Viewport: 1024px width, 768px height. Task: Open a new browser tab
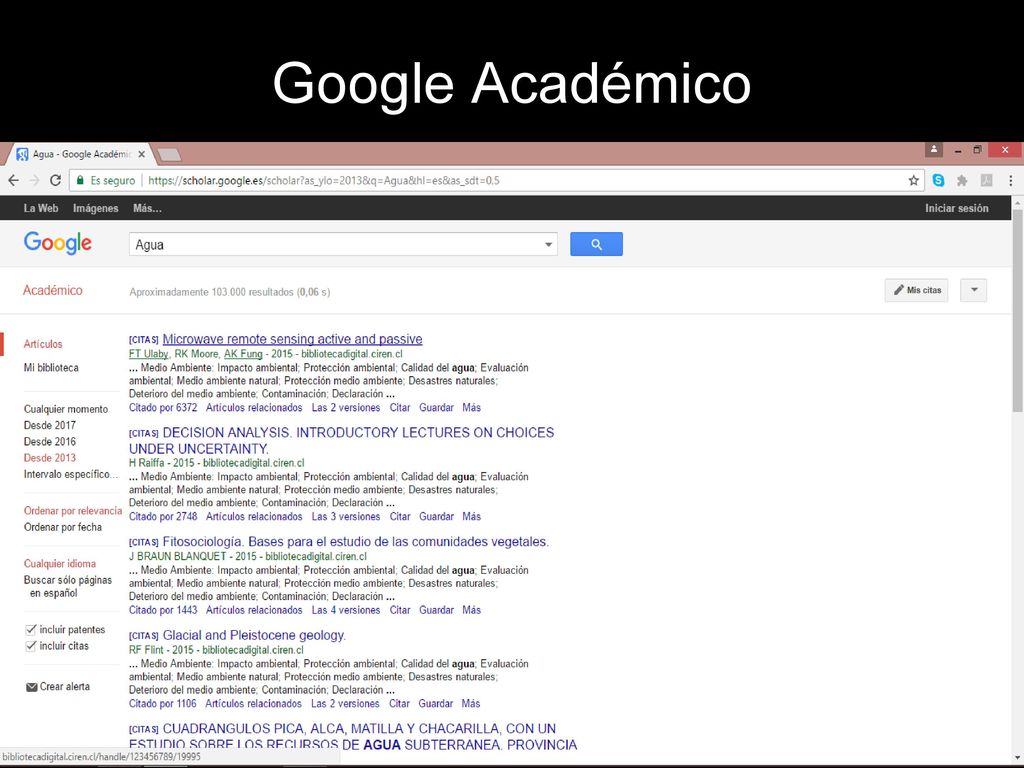[x=169, y=155]
